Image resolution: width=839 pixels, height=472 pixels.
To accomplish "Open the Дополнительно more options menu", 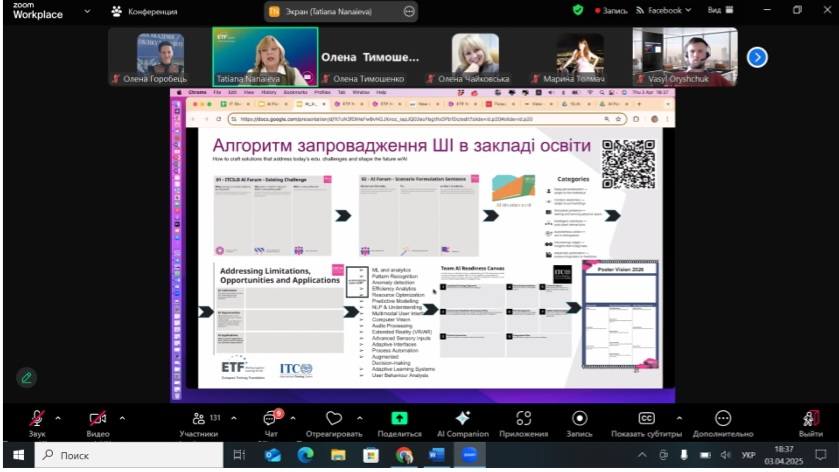I will pos(722,418).
